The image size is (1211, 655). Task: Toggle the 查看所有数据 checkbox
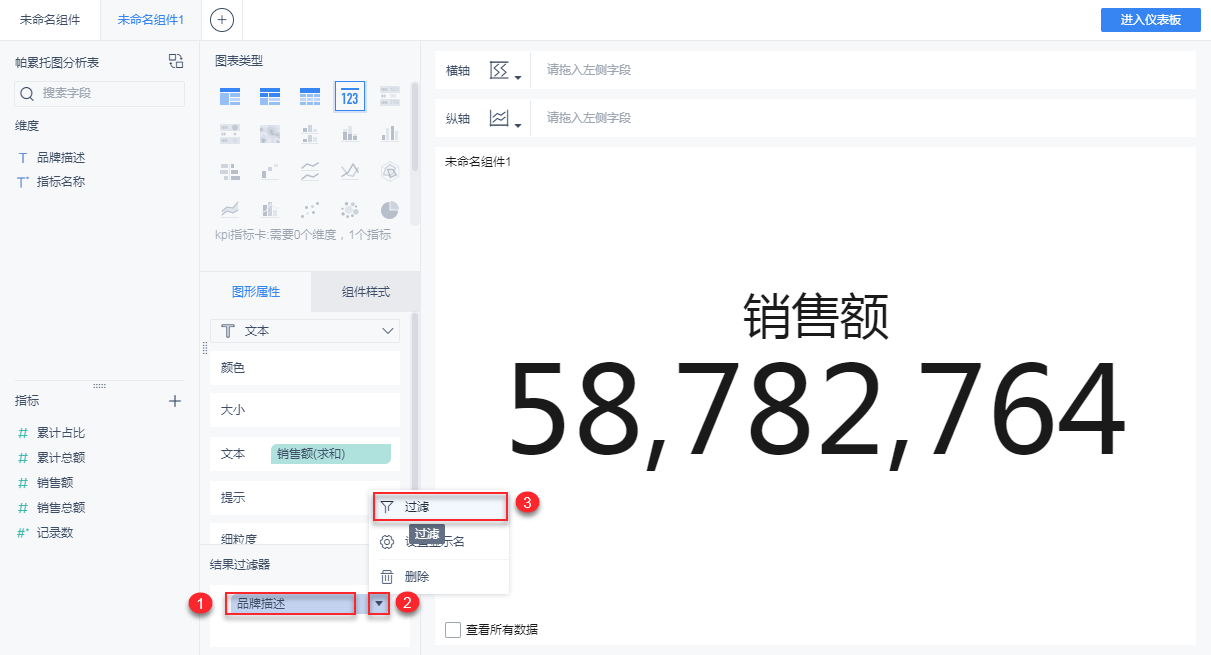[x=453, y=630]
